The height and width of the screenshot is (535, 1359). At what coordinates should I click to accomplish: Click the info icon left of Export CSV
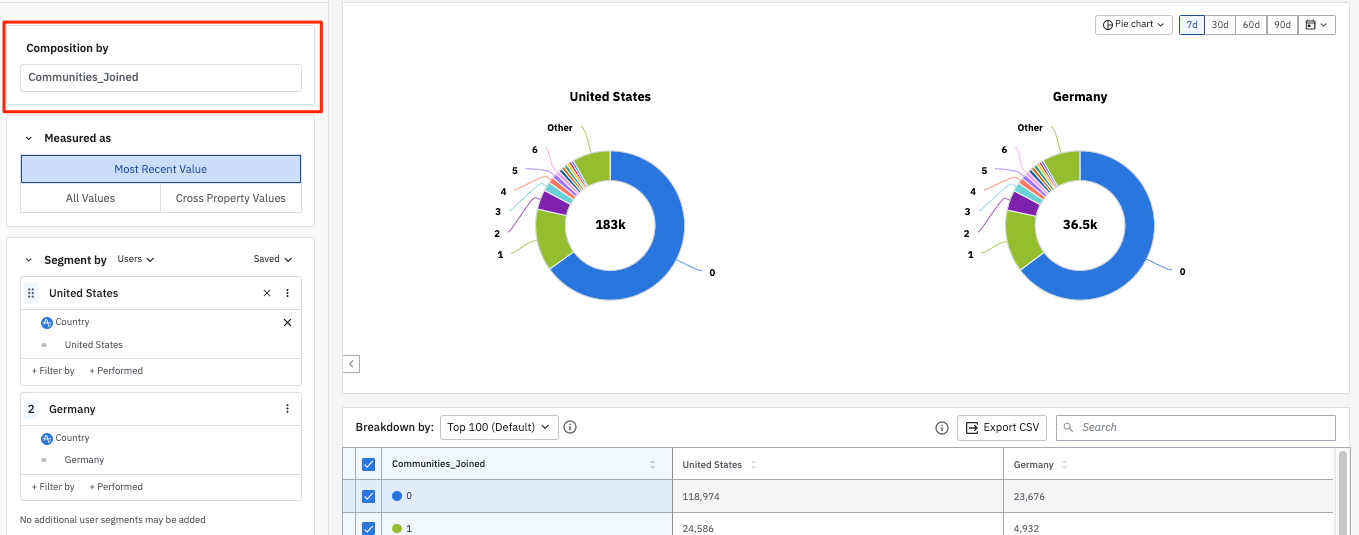tap(941, 428)
